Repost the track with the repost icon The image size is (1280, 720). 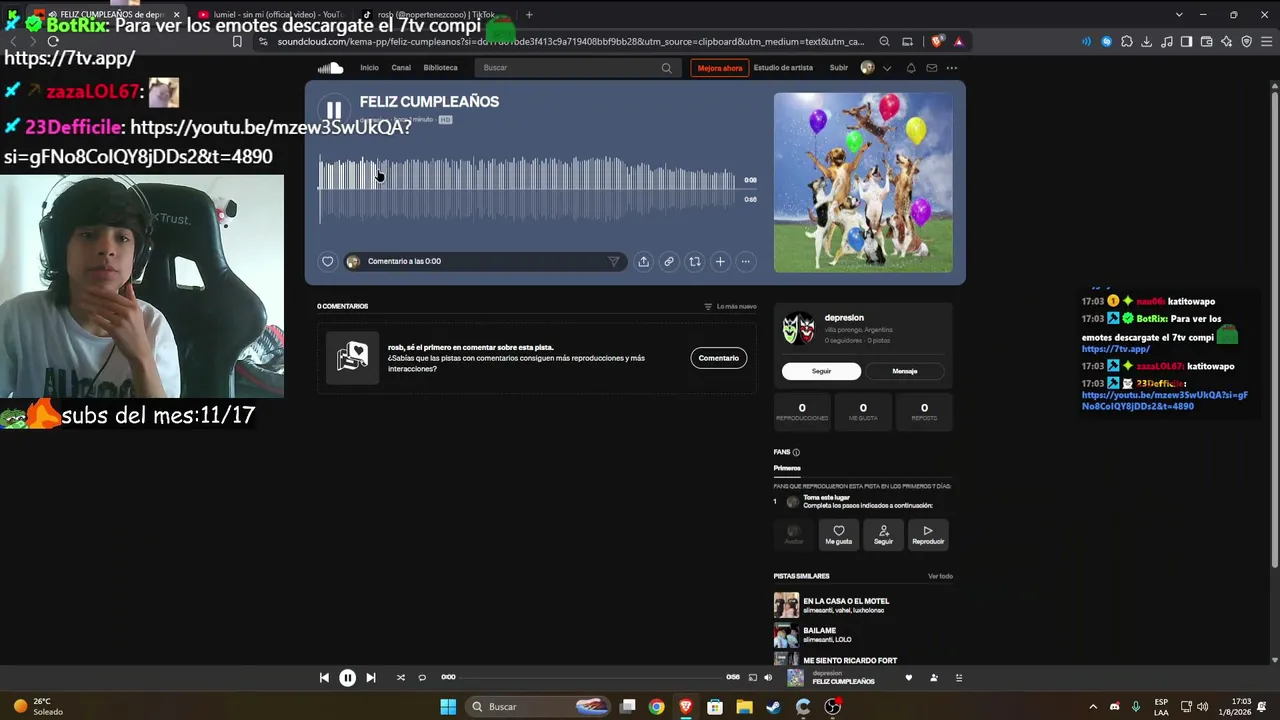click(695, 262)
